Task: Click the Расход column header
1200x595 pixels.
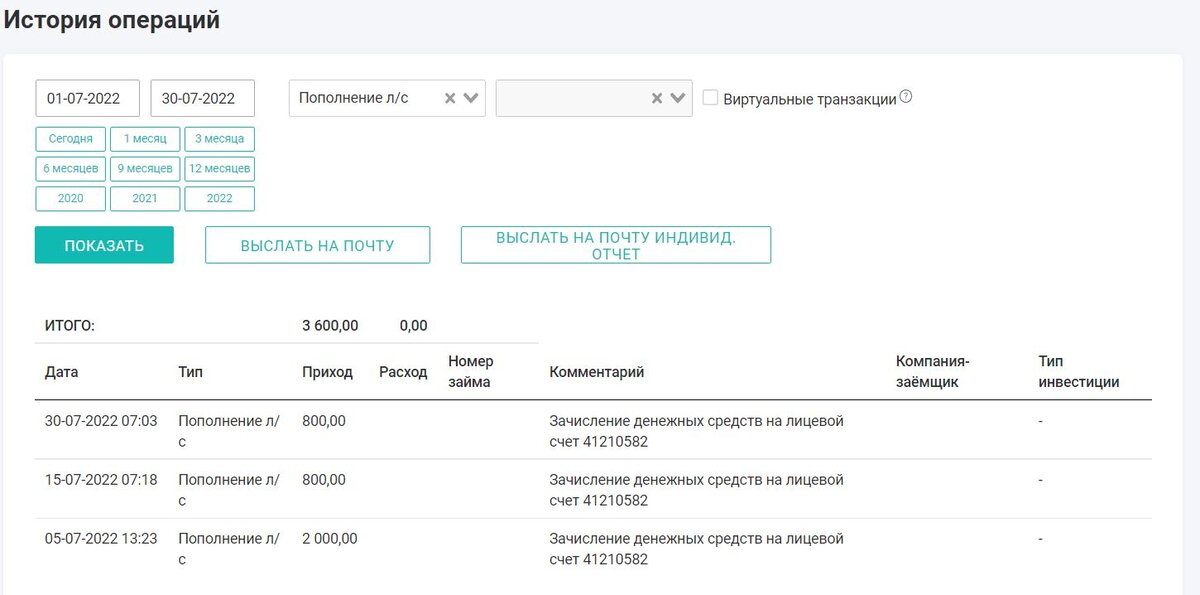Action: (x=403, y=372)
